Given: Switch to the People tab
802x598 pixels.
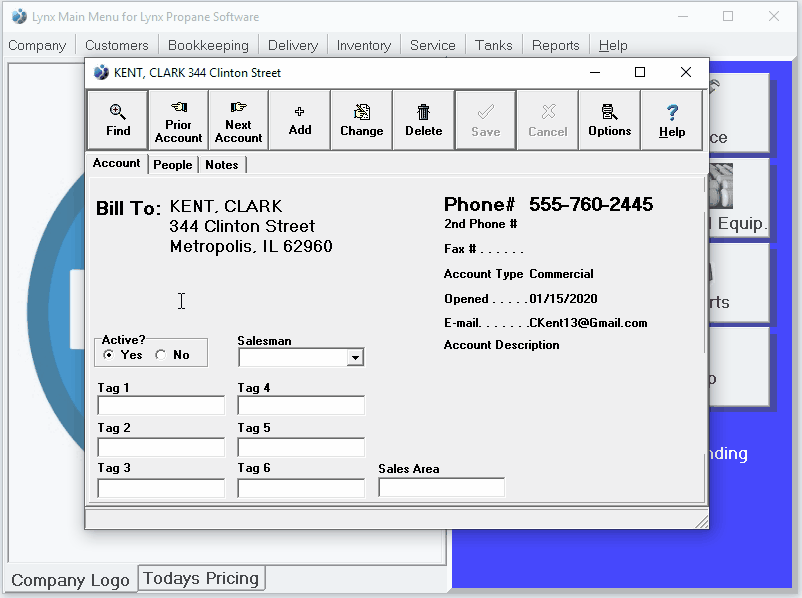Looking at the screenshot, I should point(173,165).
